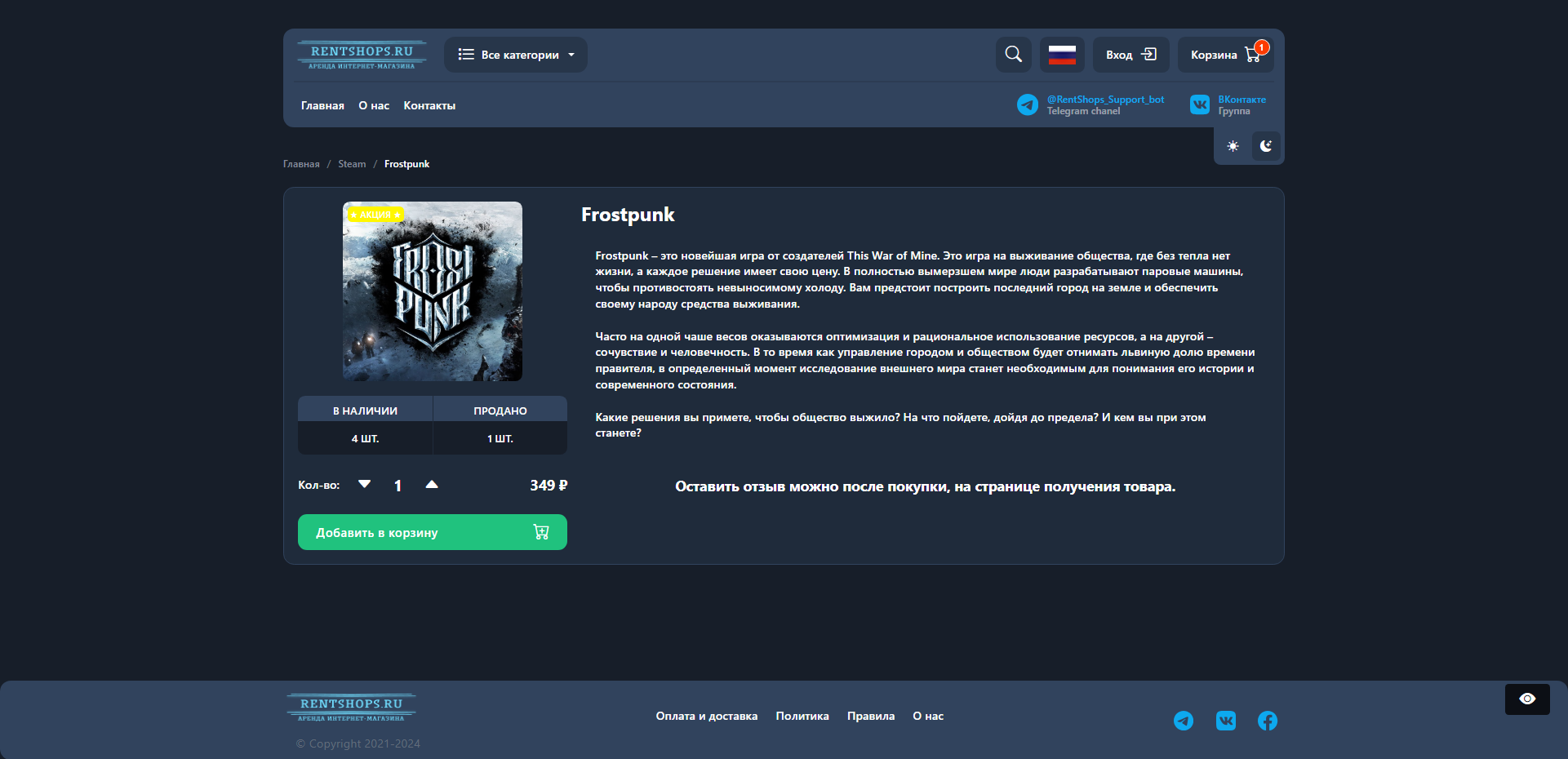The width and height of the screenshot is (1568, 759).
Task: Open Контакты in the navigation menu
Action: [429, 105]
